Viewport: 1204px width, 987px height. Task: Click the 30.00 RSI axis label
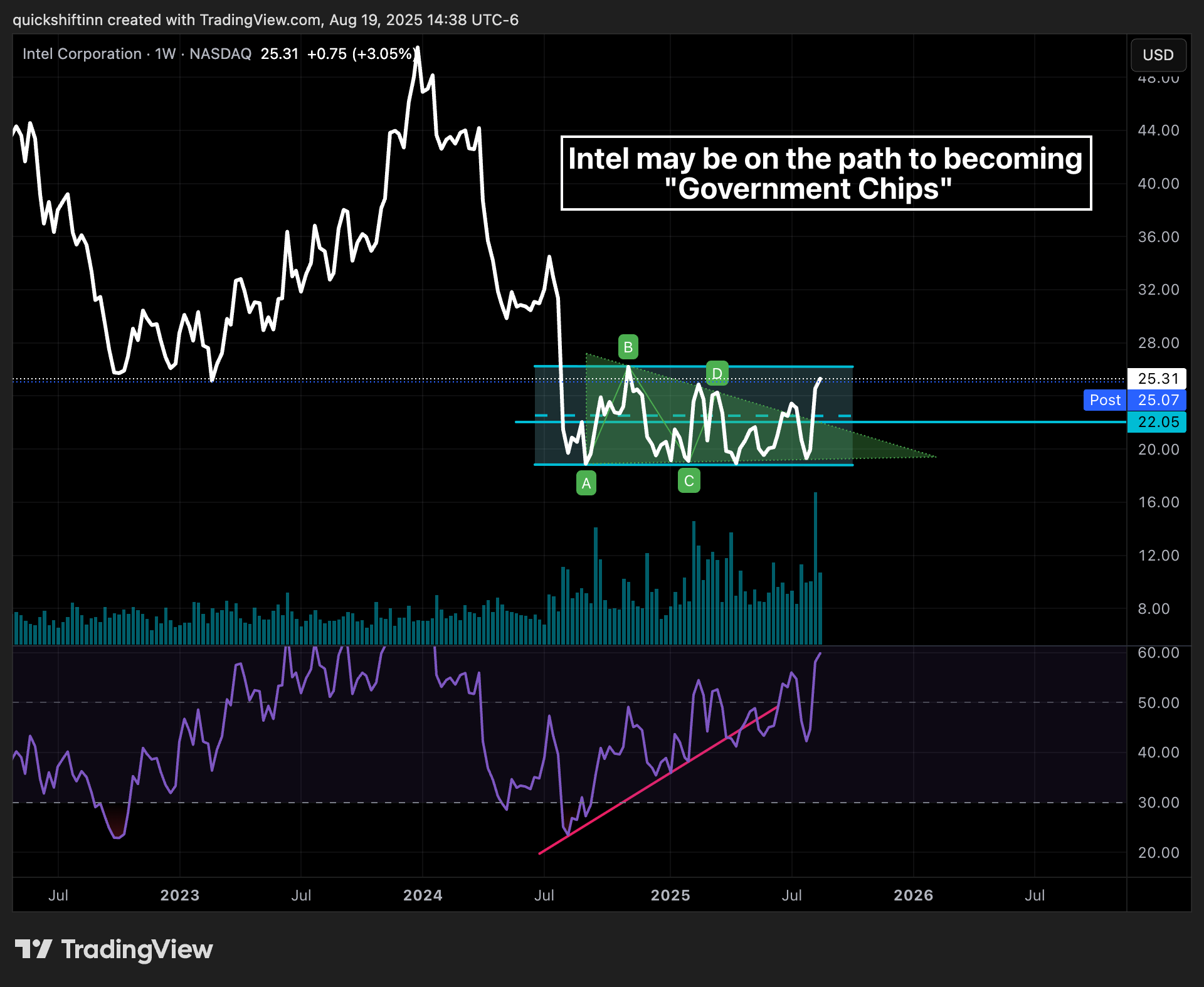(1158, 803)
